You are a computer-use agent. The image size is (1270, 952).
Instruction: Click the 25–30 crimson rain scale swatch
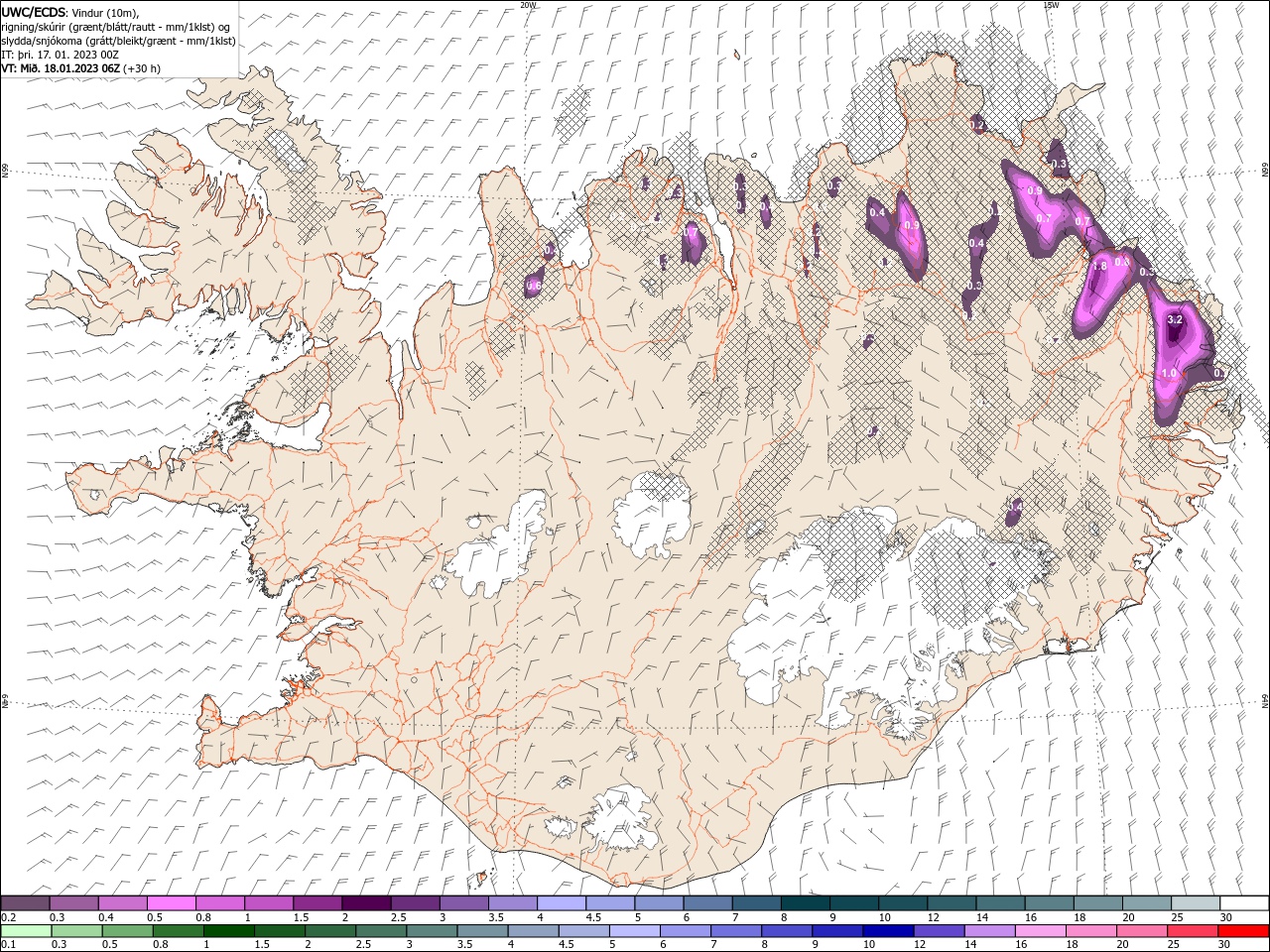point(1194,931)
